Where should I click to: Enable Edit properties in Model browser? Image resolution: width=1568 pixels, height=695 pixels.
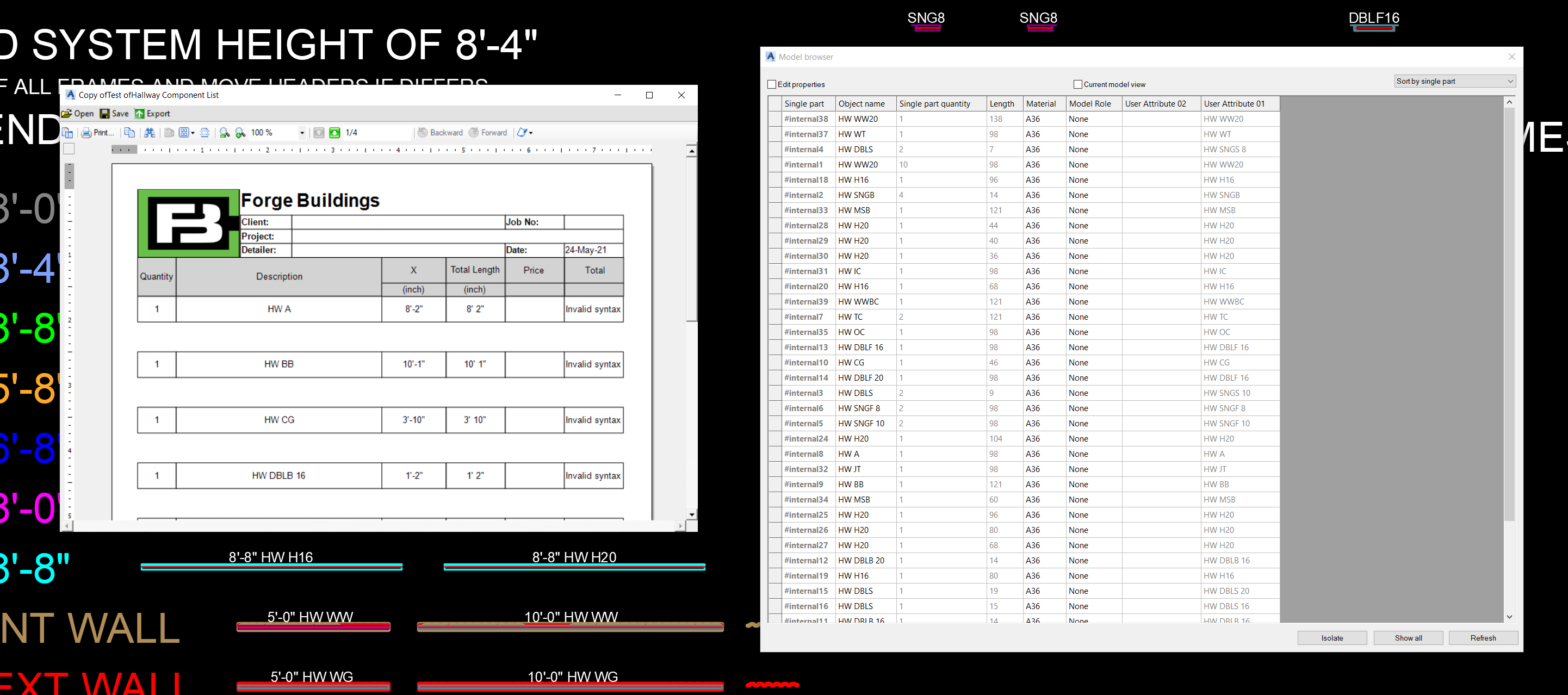(x=772, y=84)
